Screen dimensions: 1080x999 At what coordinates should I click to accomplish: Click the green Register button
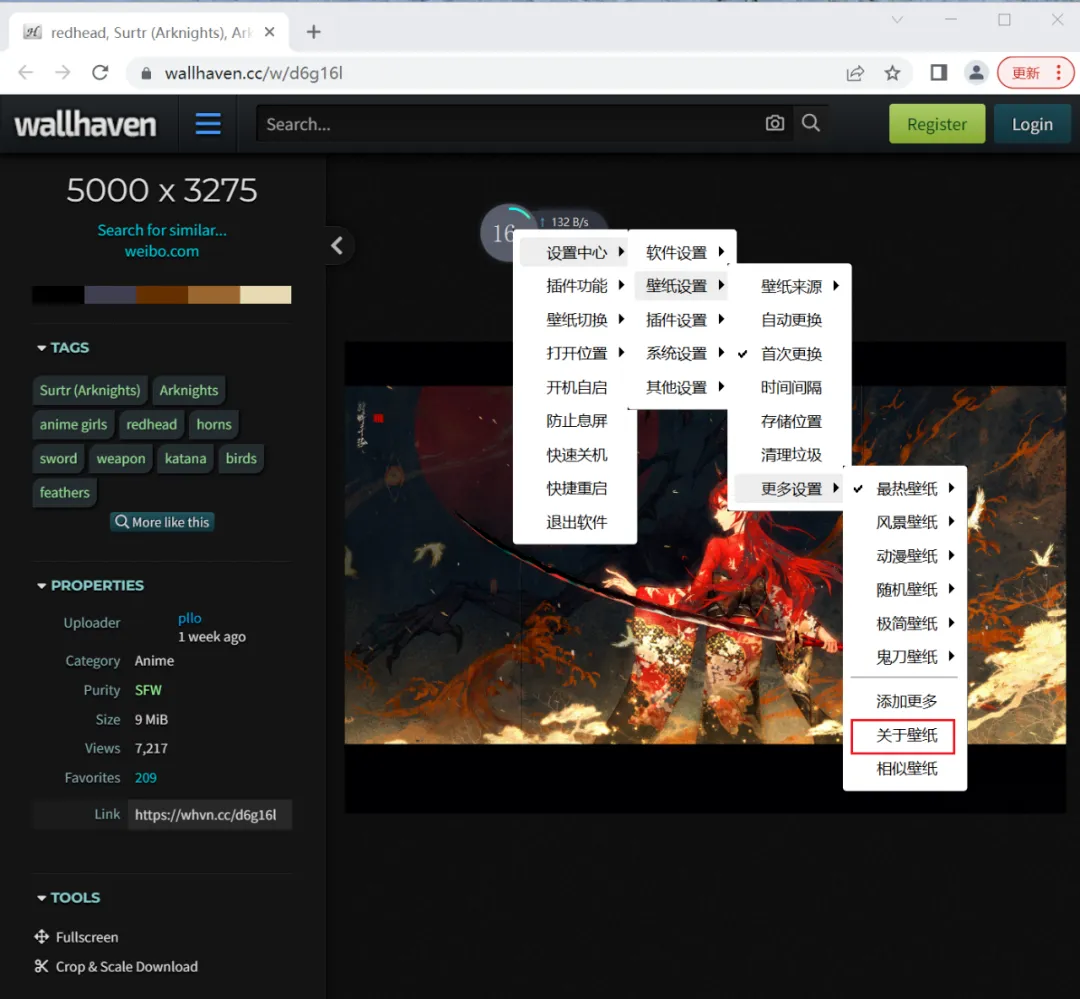click(x=936, y=124)
